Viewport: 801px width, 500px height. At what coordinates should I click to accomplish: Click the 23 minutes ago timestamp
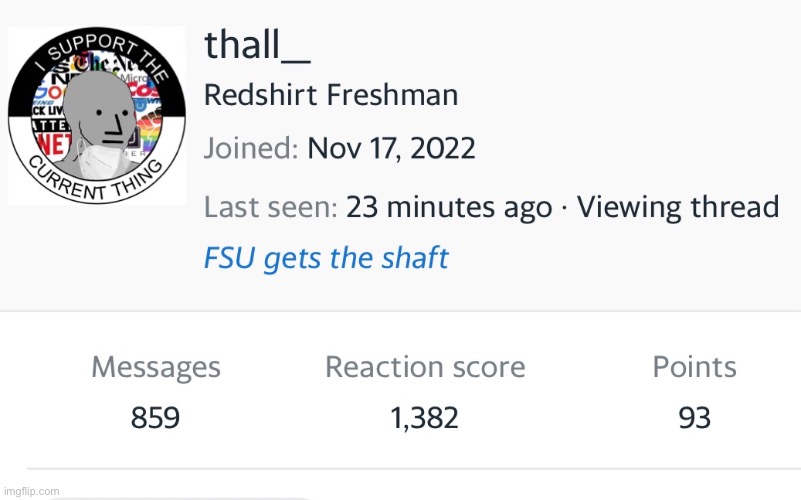tap(449, 207)
